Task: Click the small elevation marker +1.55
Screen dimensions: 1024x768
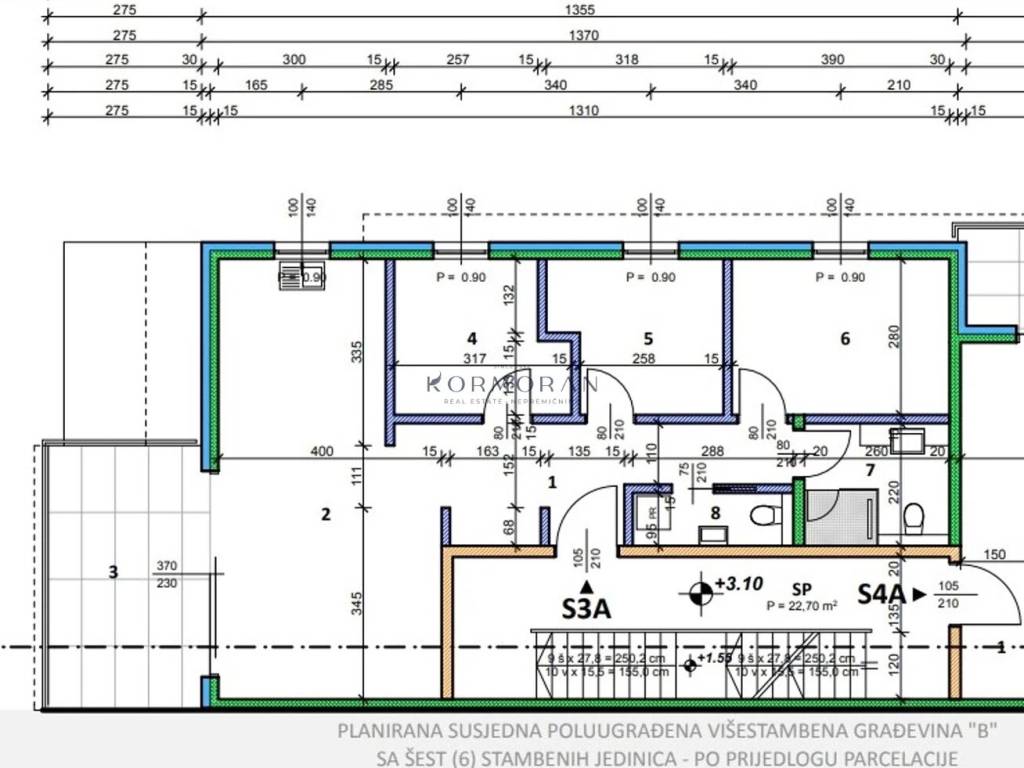Action: (x=690, y=665)
